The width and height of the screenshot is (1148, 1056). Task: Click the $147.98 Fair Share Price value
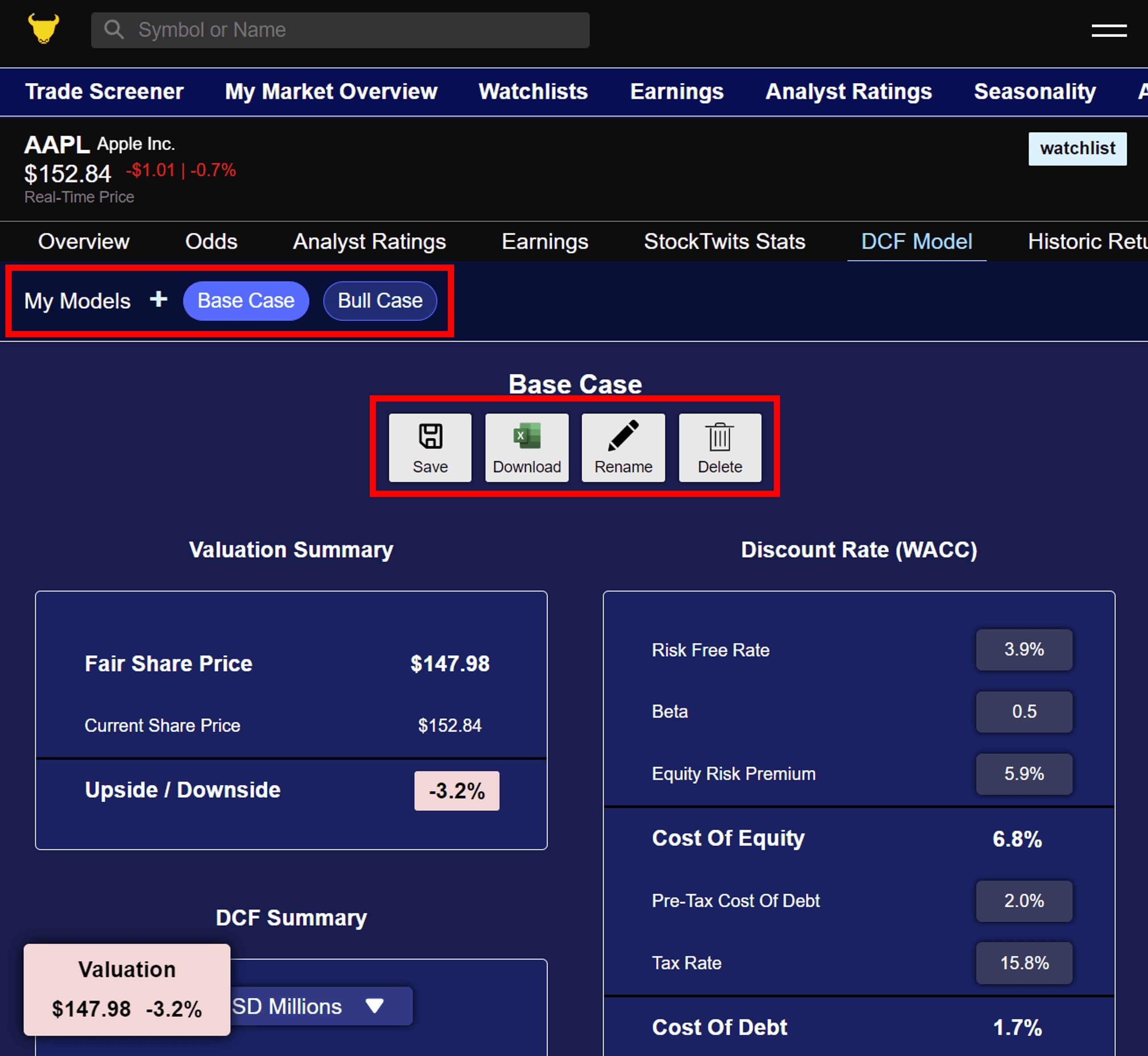tap(450, 664)
